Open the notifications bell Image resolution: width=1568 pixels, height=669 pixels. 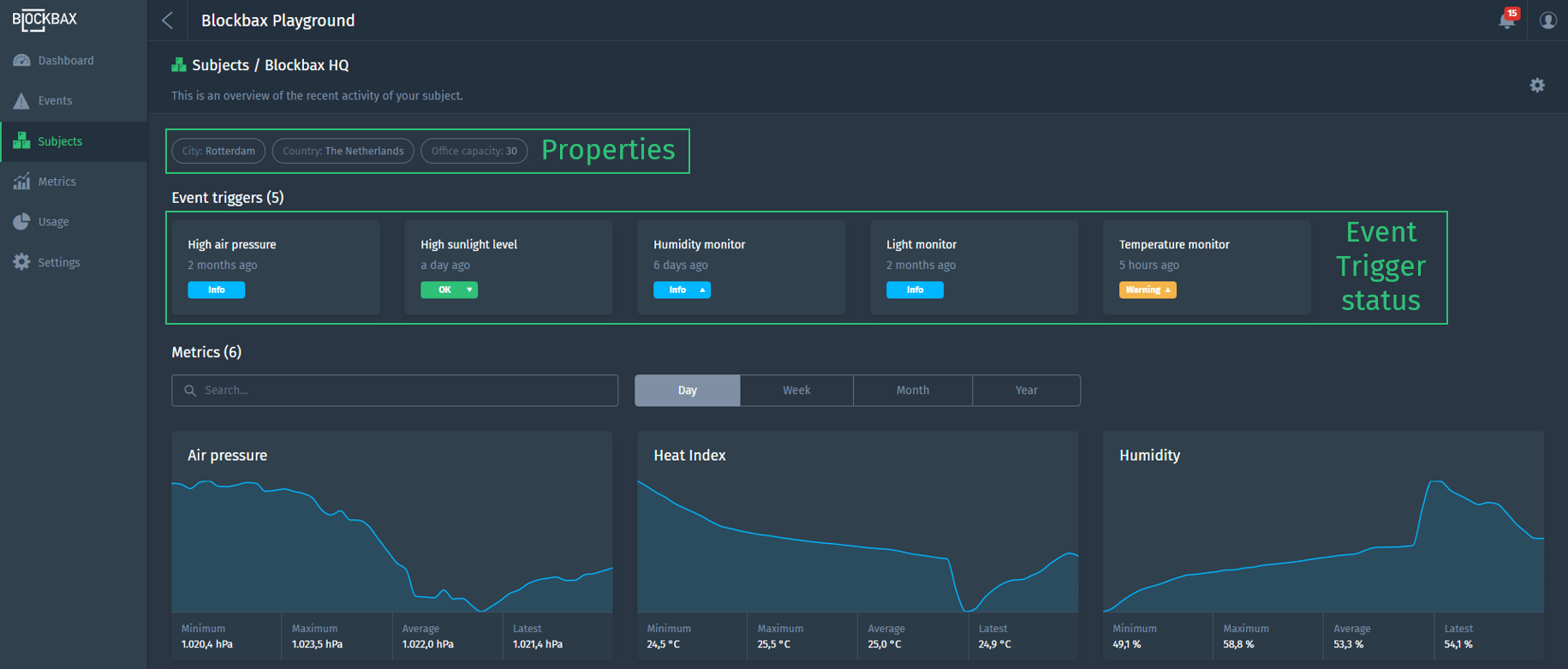[x=1506, y=20]
